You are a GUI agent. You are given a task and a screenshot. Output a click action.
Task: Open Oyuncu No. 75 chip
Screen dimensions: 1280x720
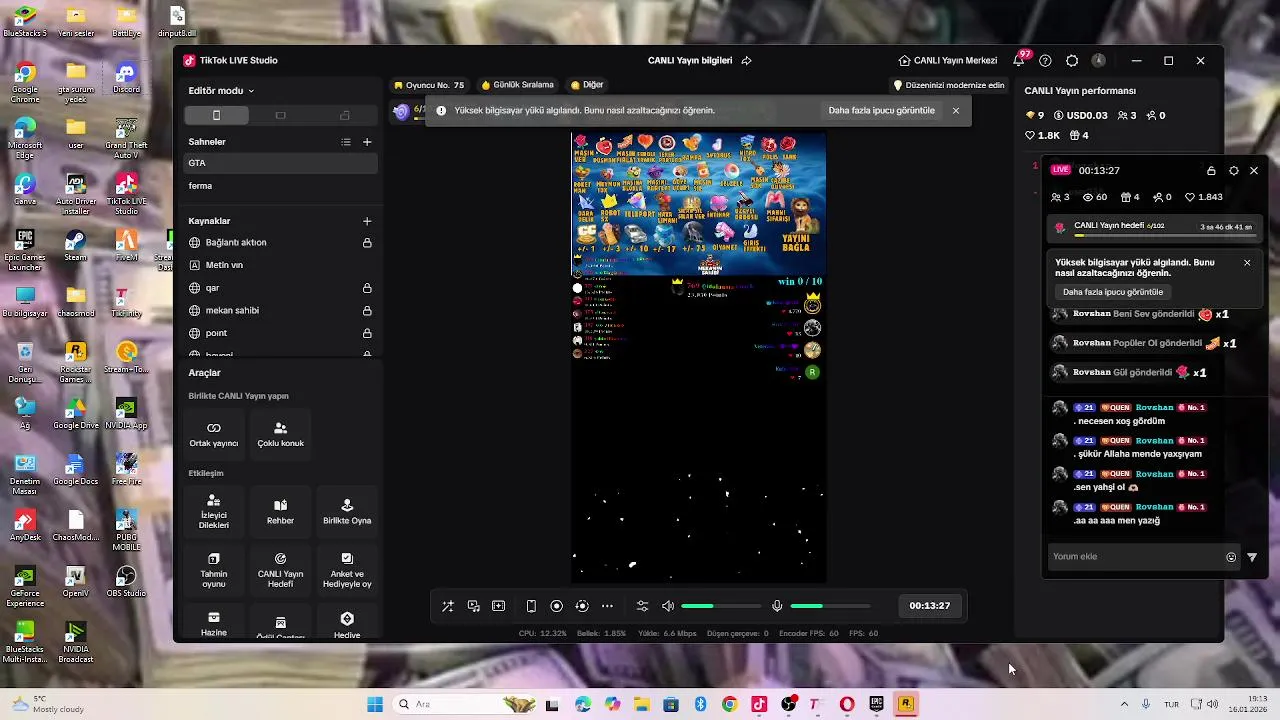tap(430, 85)
